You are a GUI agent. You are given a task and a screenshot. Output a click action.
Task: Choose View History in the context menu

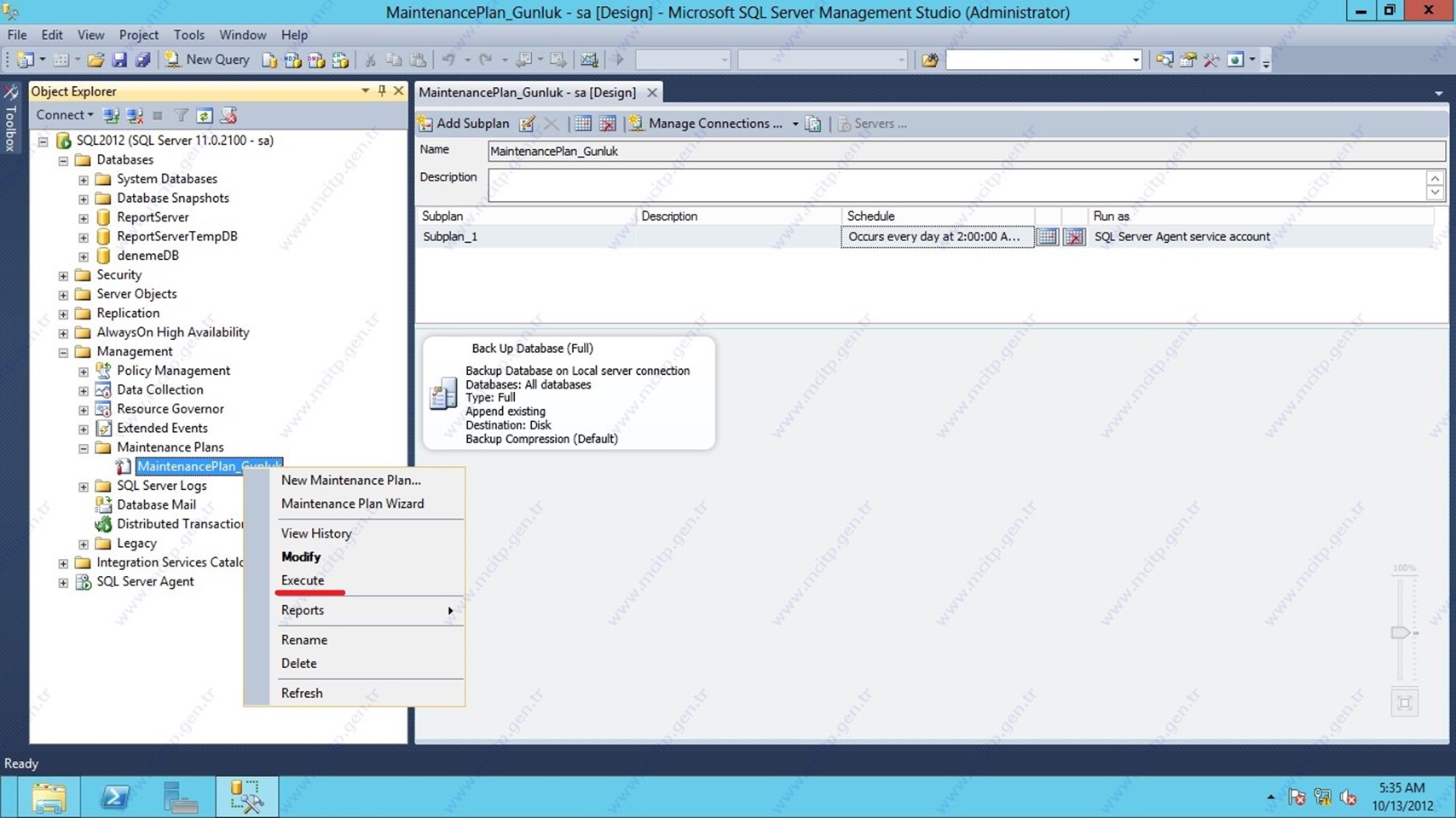point(316,533)
